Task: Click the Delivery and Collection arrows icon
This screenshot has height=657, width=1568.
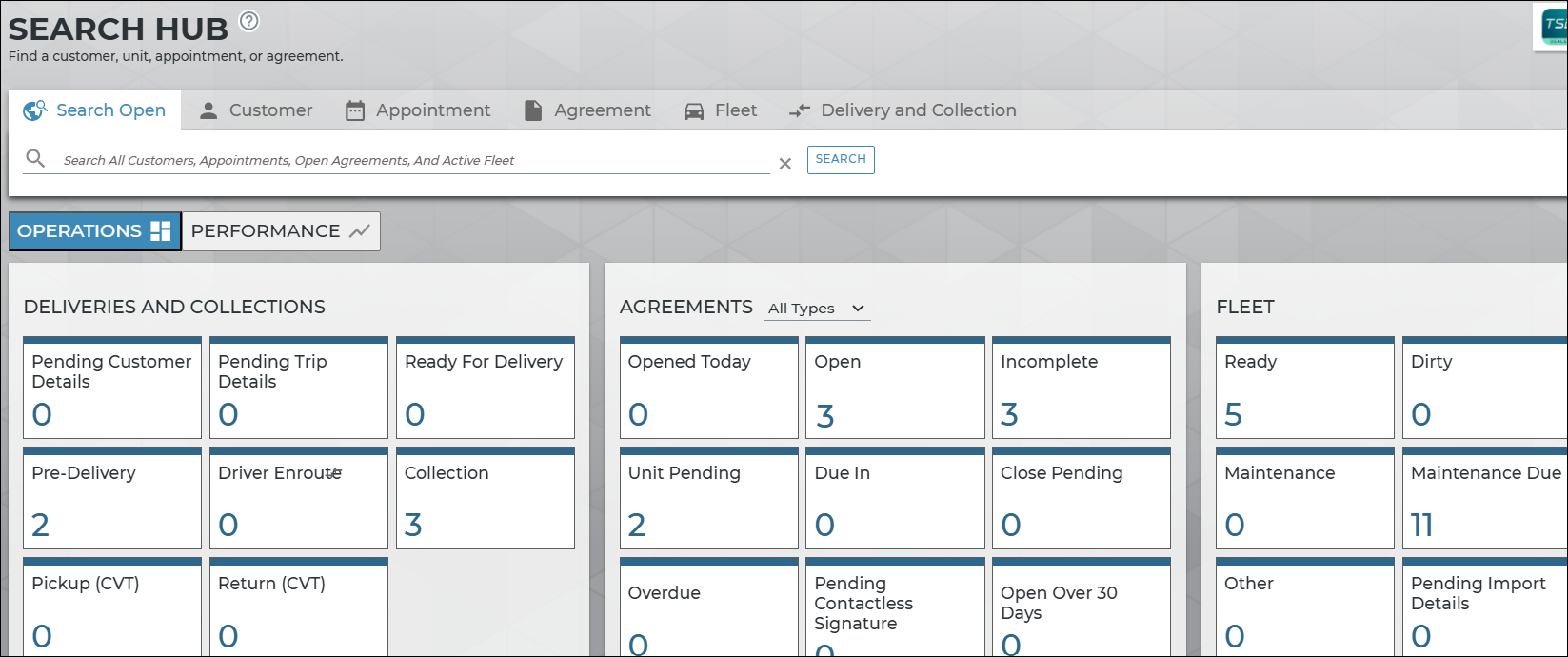Action: pyautogui.click(x=800, y=110)
